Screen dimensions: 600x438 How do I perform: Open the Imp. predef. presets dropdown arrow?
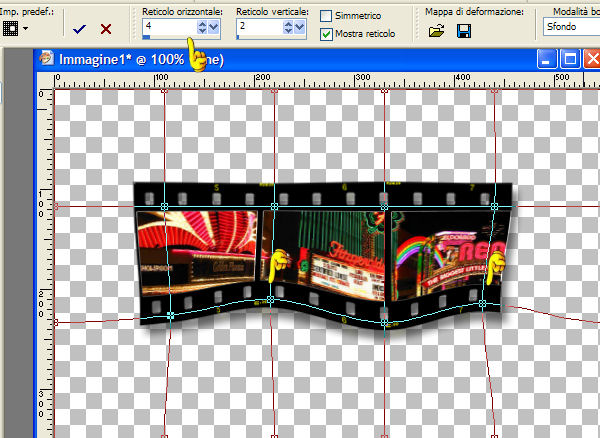[x=26, y=28]
